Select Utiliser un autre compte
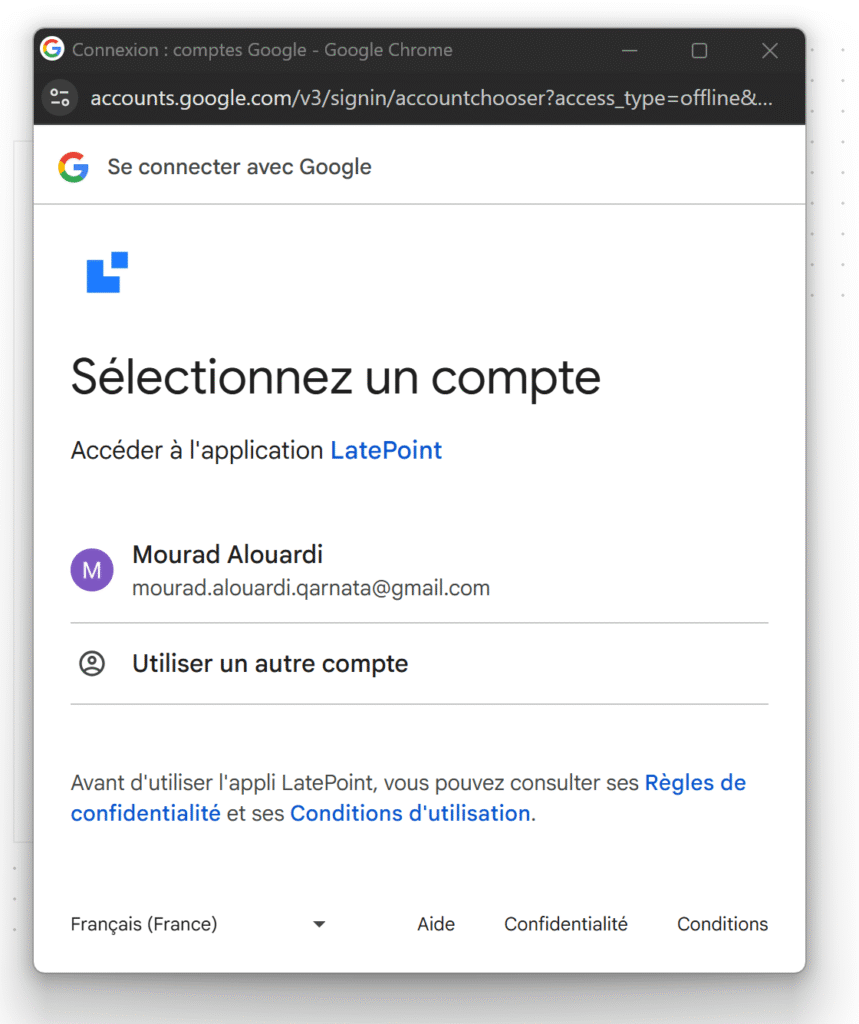This screenshot has height=1024, width=859. (270, 664)
